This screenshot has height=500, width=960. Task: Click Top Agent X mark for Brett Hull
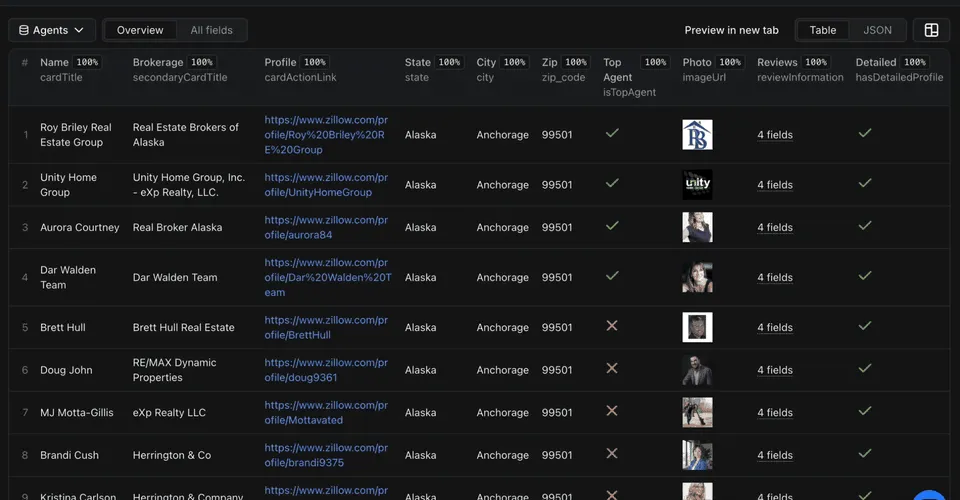pos(612,326)
